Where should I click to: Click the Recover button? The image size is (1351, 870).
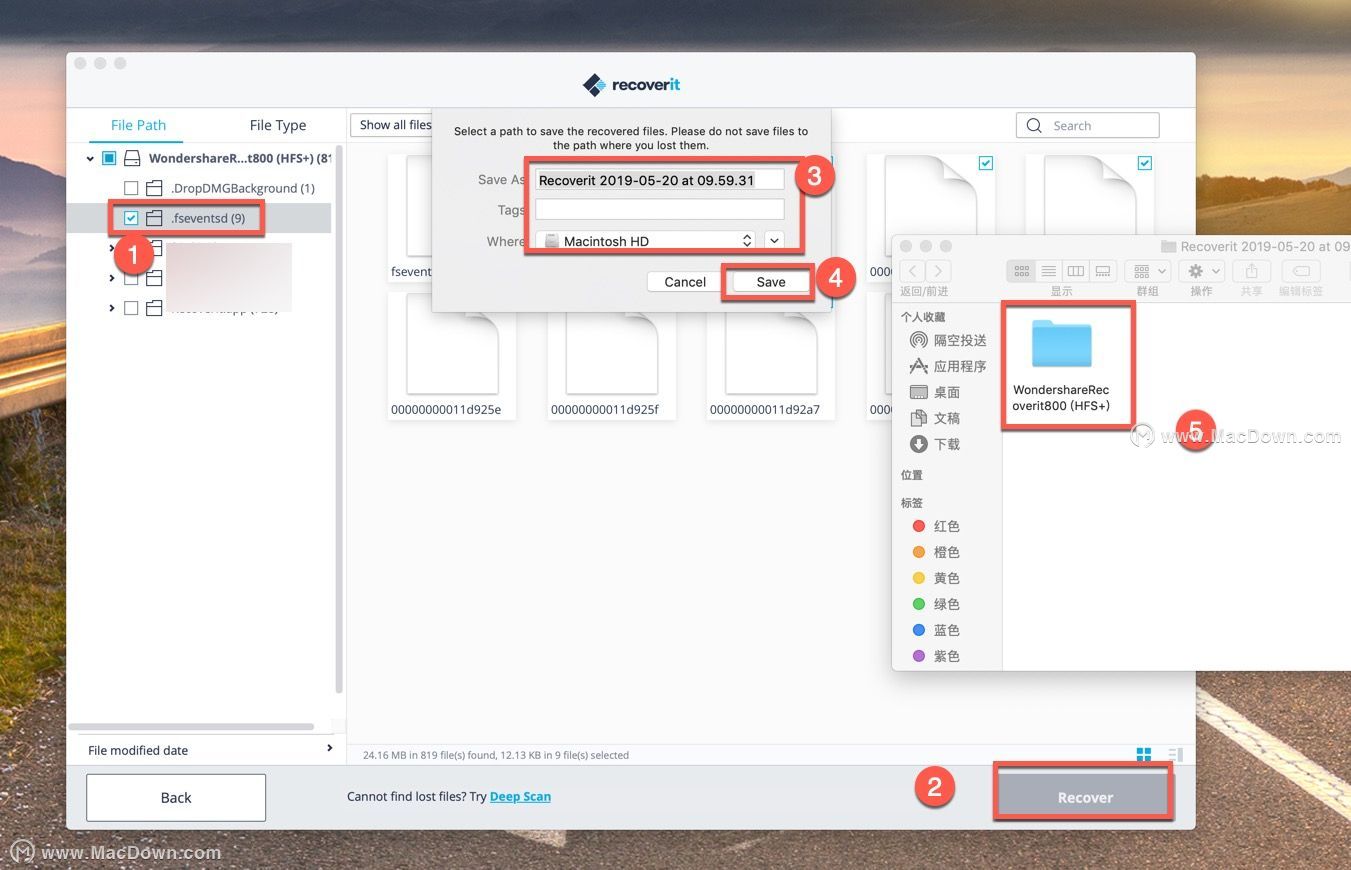click(x=1085, y=797)
